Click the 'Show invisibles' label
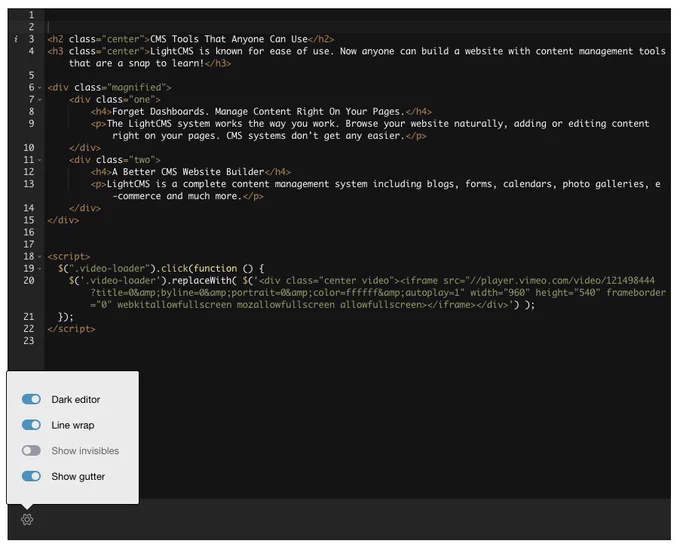 85,451
